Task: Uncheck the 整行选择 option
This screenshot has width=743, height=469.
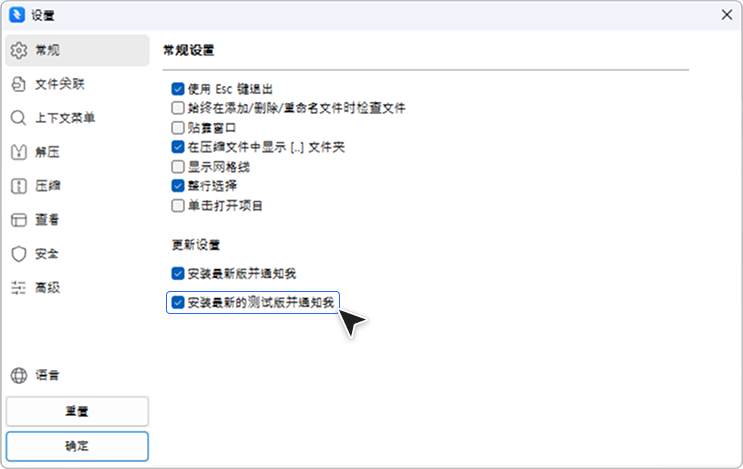Action: tap(178, 185)
